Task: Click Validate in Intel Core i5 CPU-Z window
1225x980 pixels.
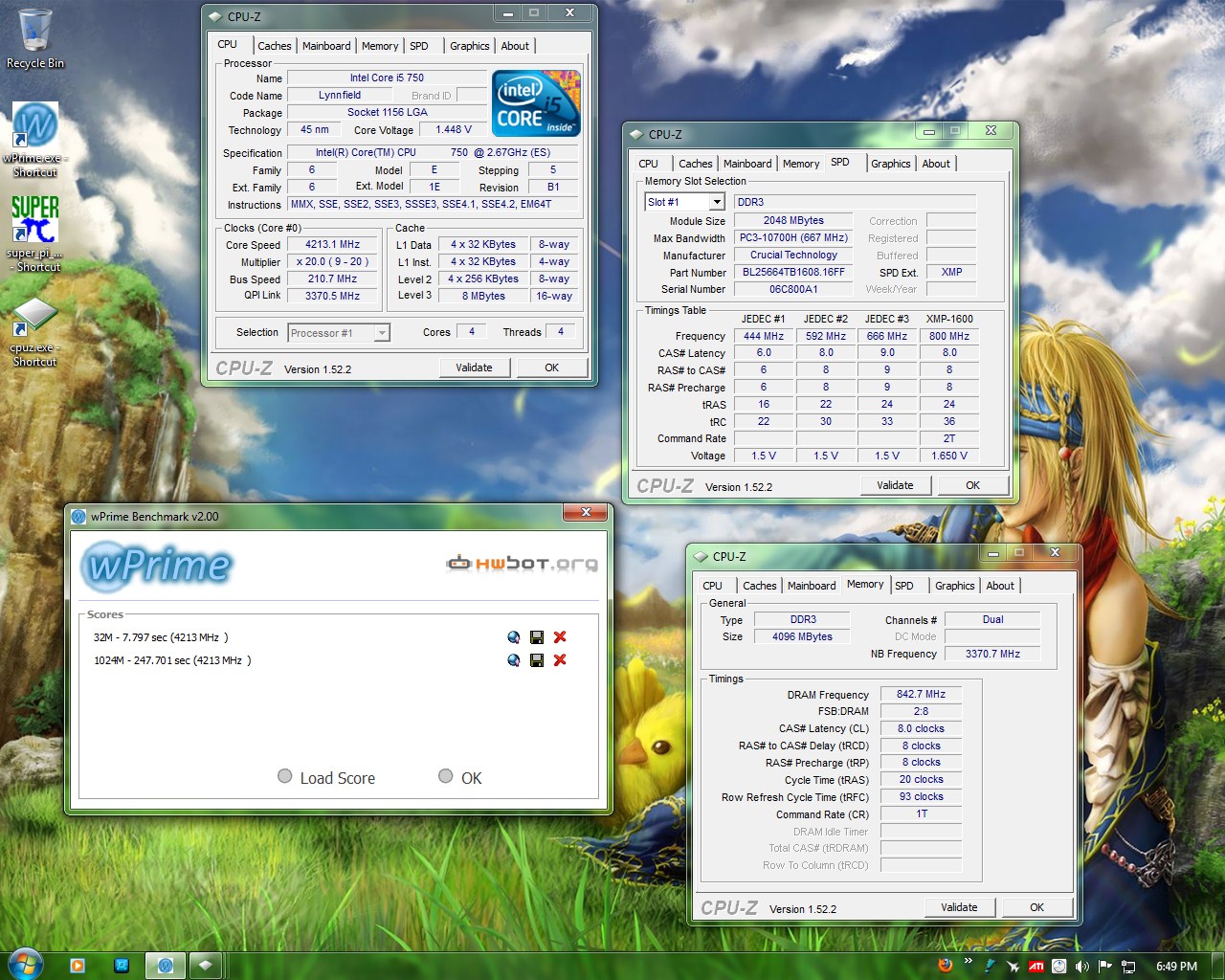Action: click(x=474, y=367)
